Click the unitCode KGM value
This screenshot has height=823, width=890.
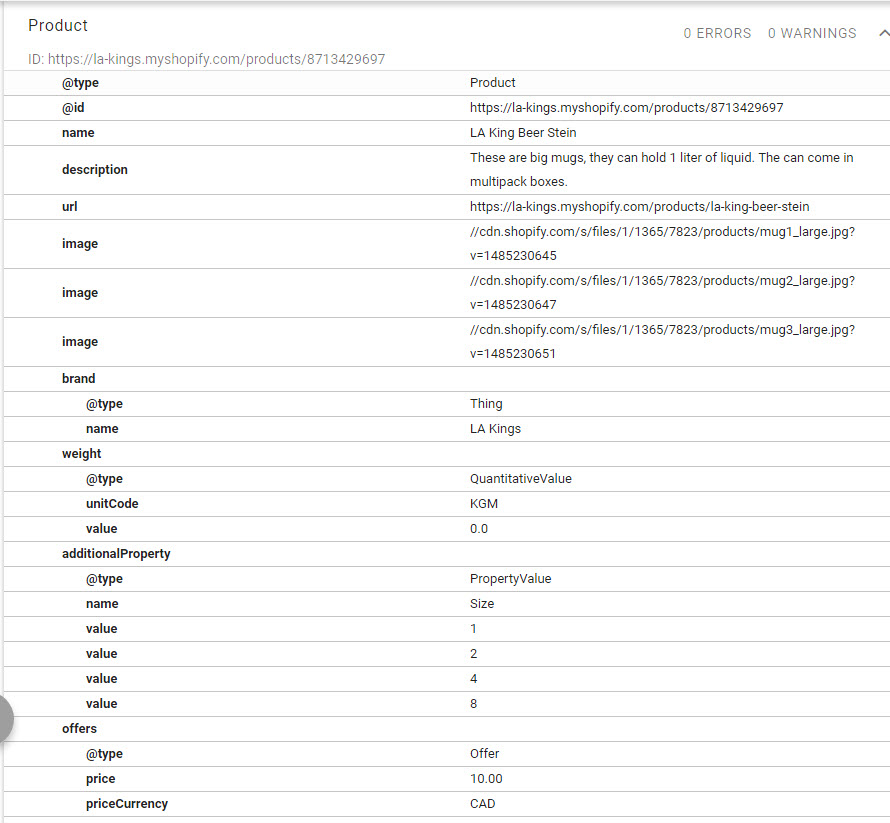(x=484, y=503)
